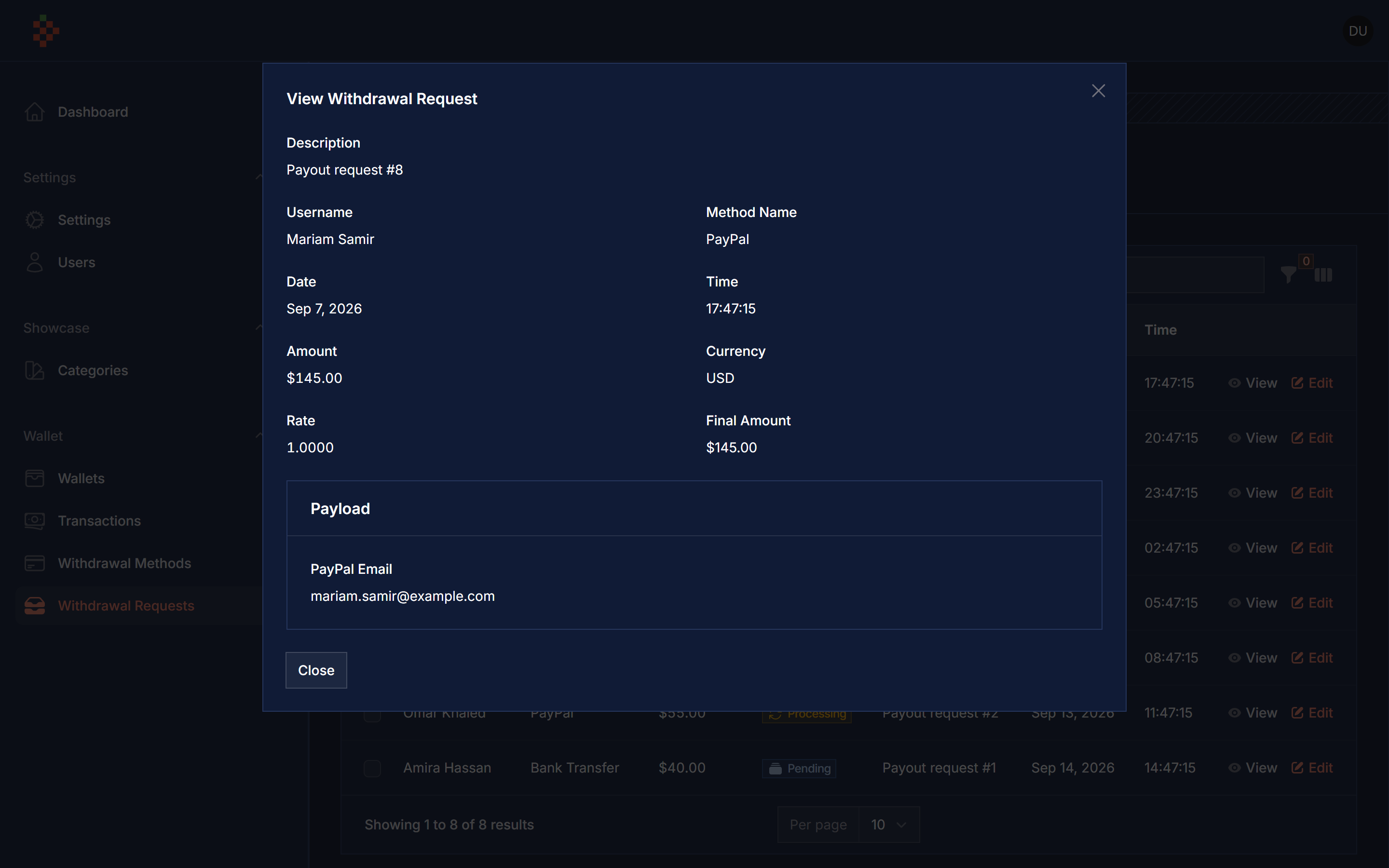
Task: Click the eye icon in 11:47:15 row
Action: 1234,712
